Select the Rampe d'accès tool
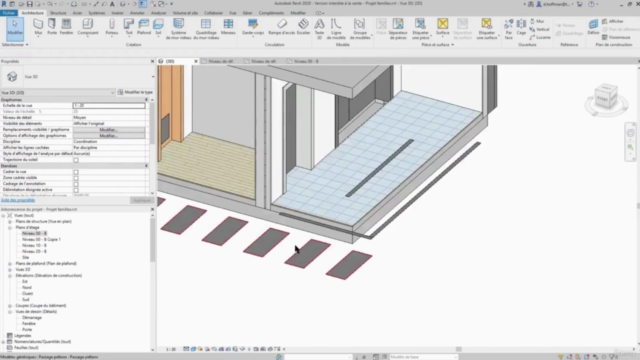Image resolution: width=640 pixels, height=360 pixels. pos(281,27)
